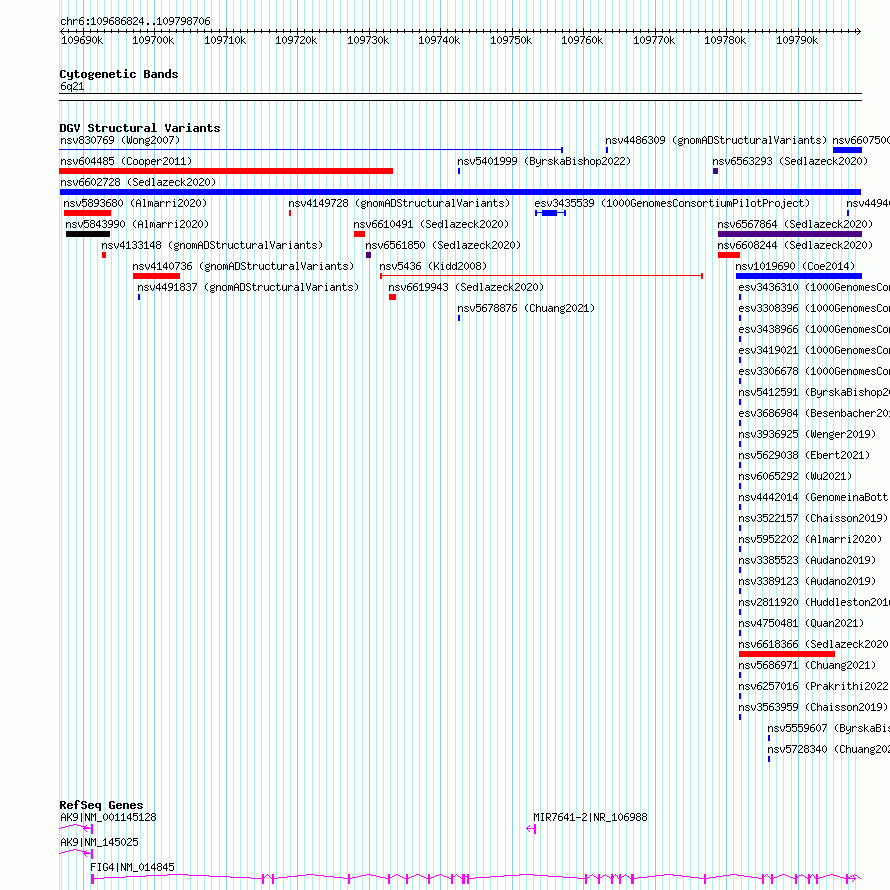Screen dimensions: 890x890
Task: Click nsv6257016 (Prakrithi2022) label
Action: (x=814, y=686)
